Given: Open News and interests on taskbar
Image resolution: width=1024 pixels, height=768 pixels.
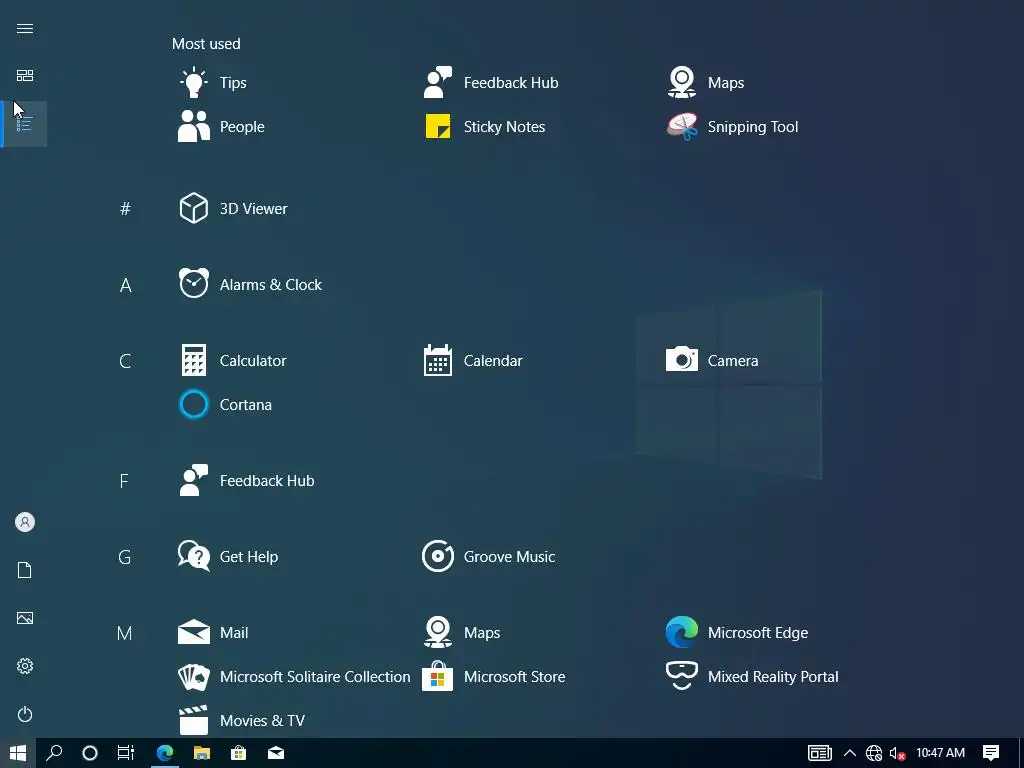Looking at the screenshot, I should pos(820,753).
